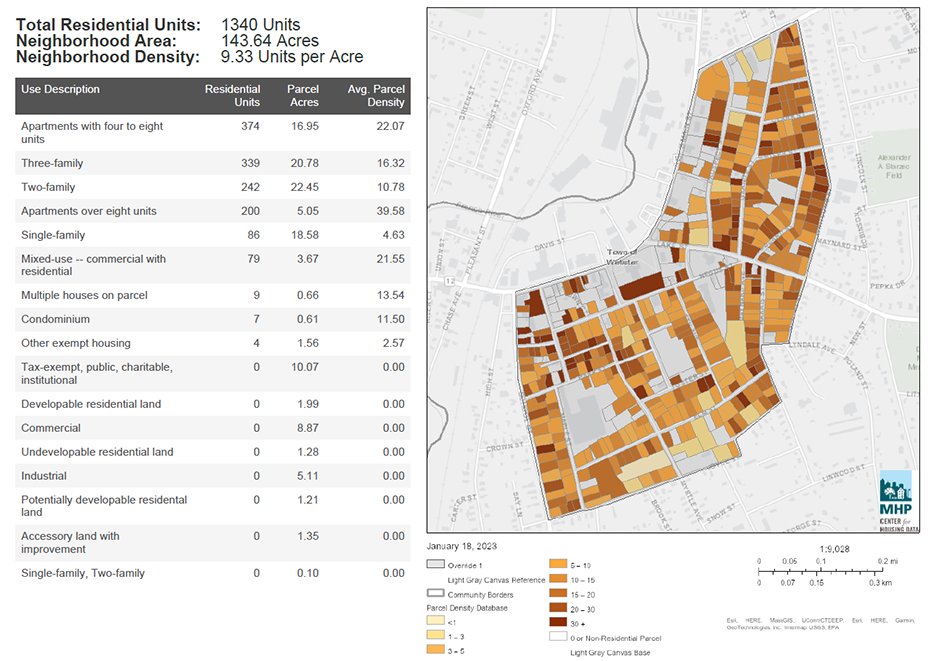Select 'Accessory land with improvement' label
The width and height of the screenshot is (936, 661).
tap(70, 542)
